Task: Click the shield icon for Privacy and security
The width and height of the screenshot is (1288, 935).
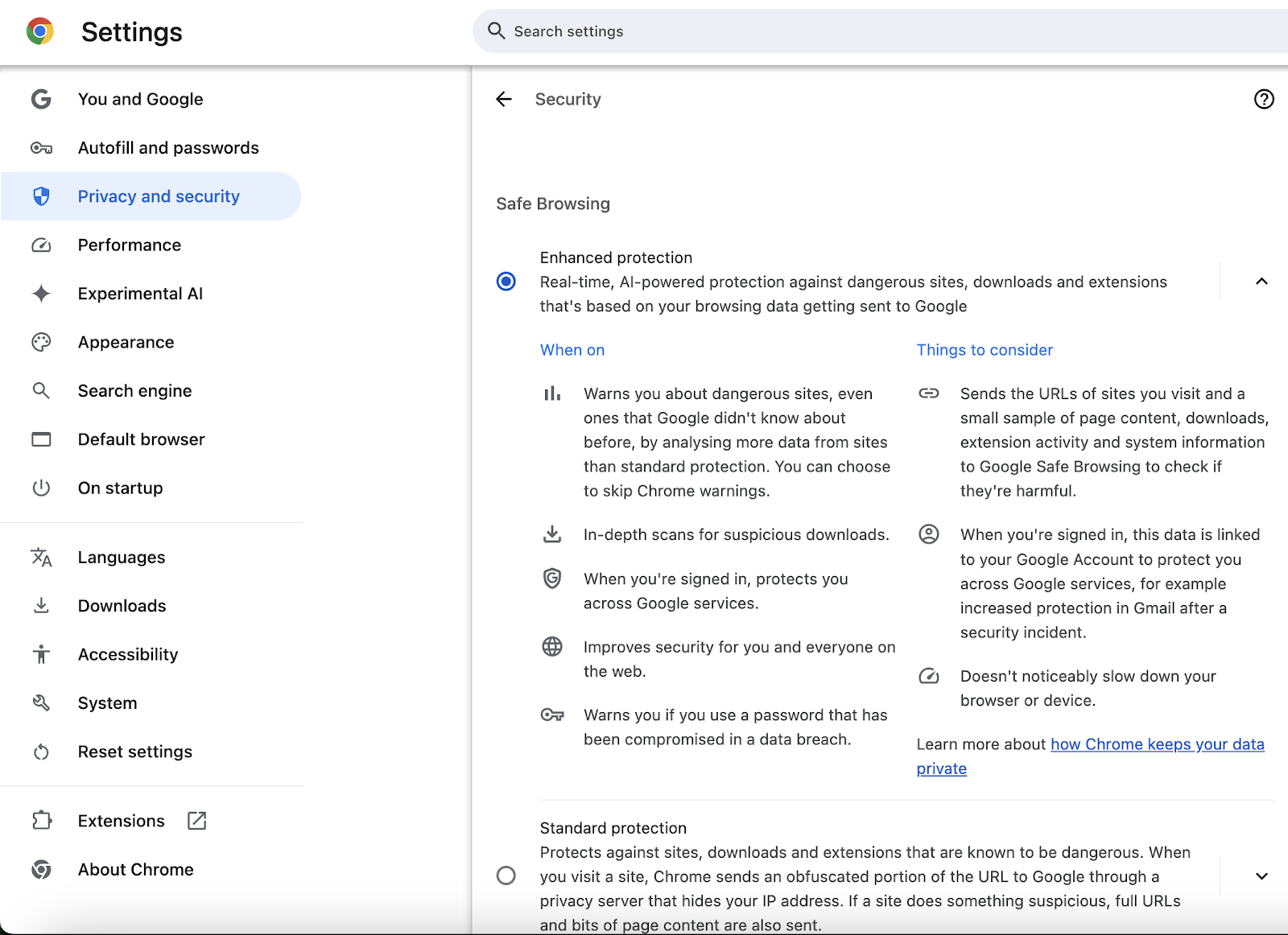Action: (41, 196)
